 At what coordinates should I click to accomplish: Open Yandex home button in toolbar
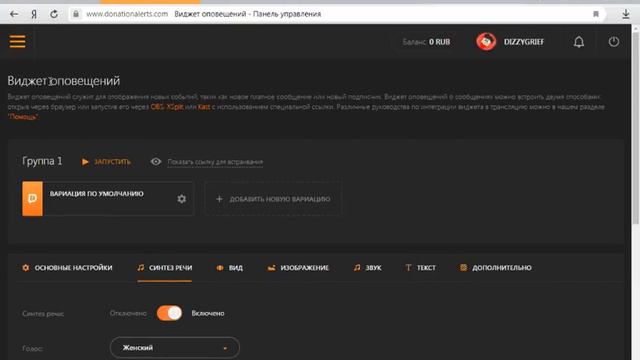click(34, 14)
